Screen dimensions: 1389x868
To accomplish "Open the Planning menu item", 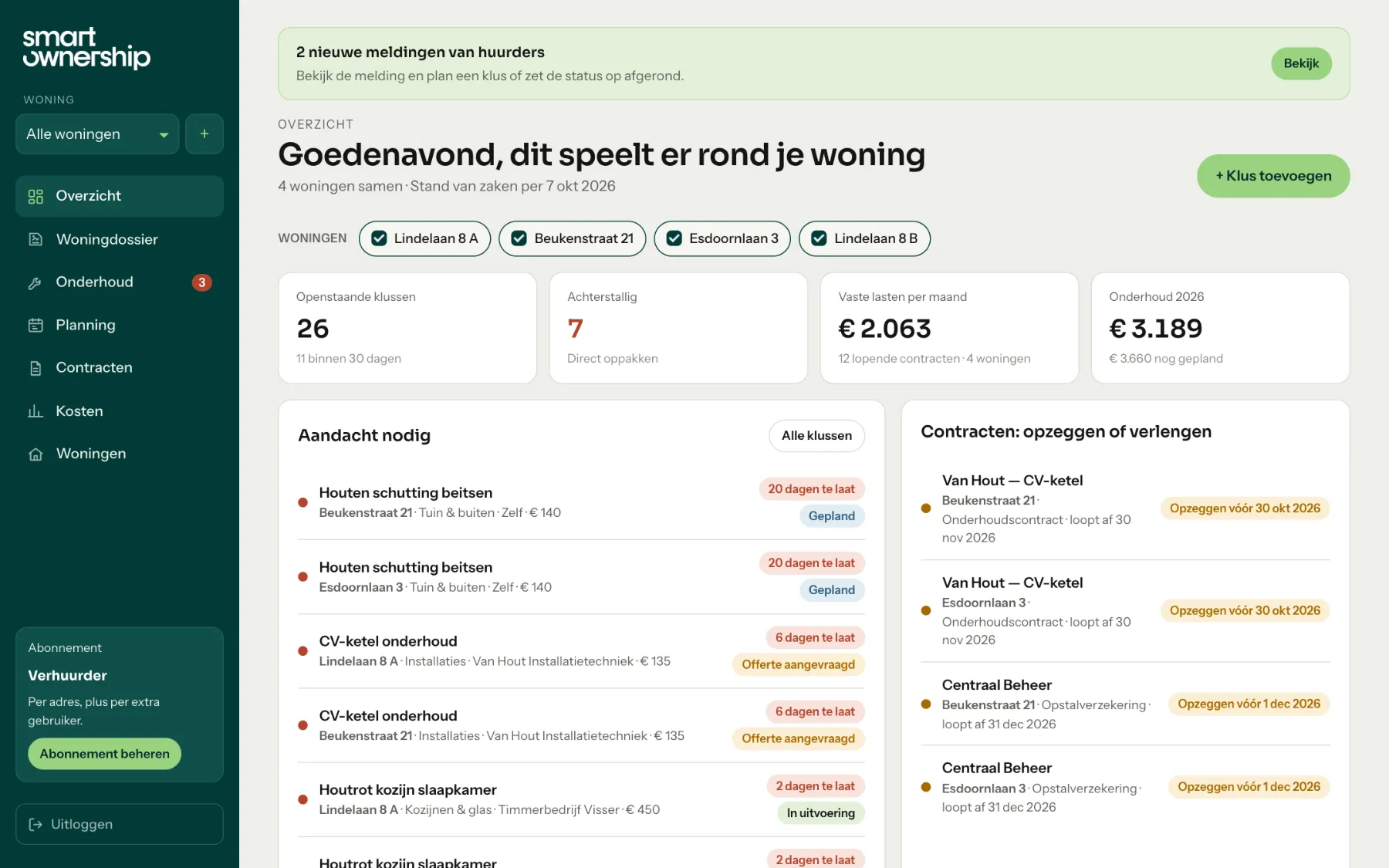I will click(120, 325).
